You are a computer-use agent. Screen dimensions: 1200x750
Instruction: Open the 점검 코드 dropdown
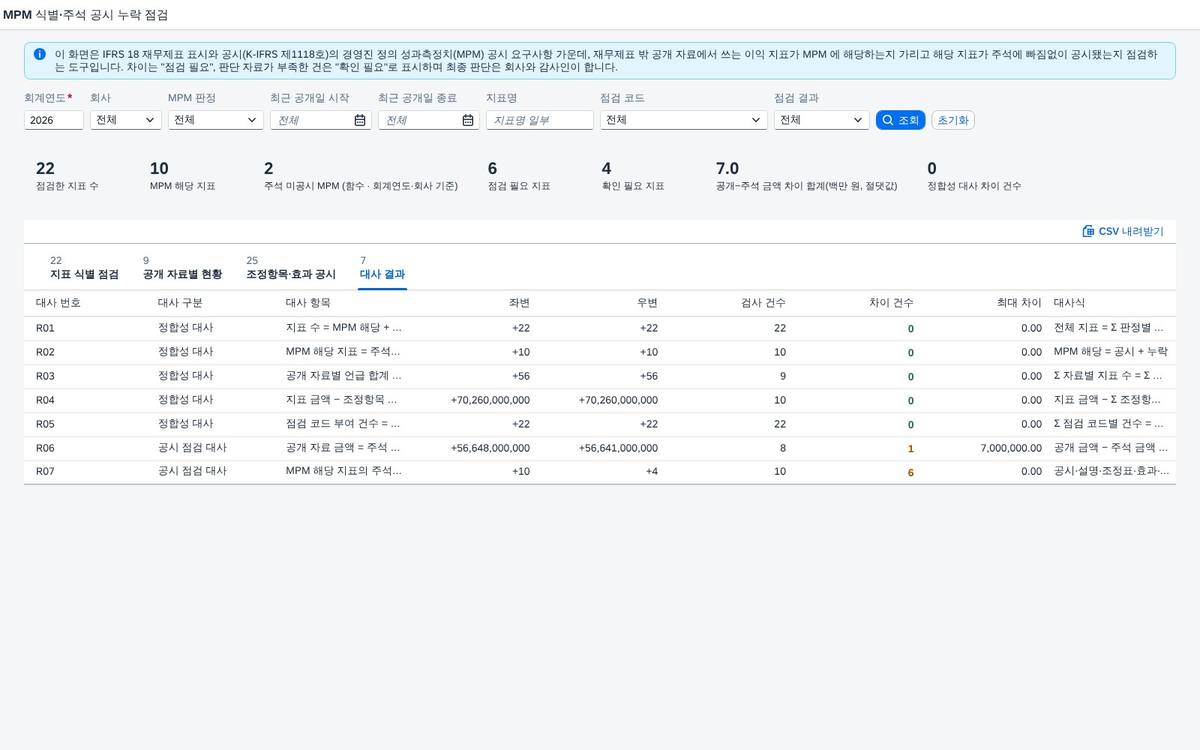point(684,120)
